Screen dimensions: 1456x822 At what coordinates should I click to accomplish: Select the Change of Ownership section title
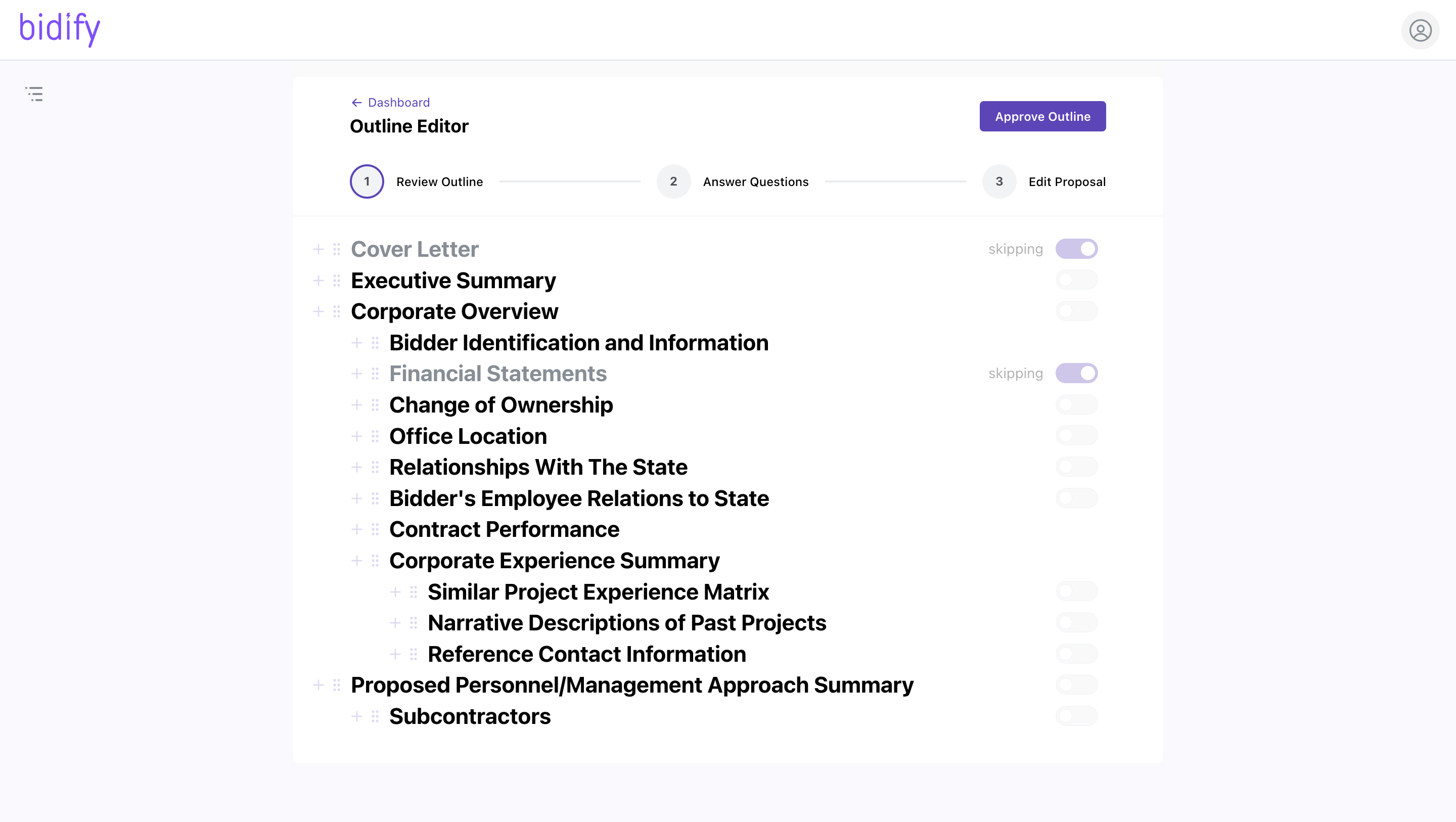(501, 405)
